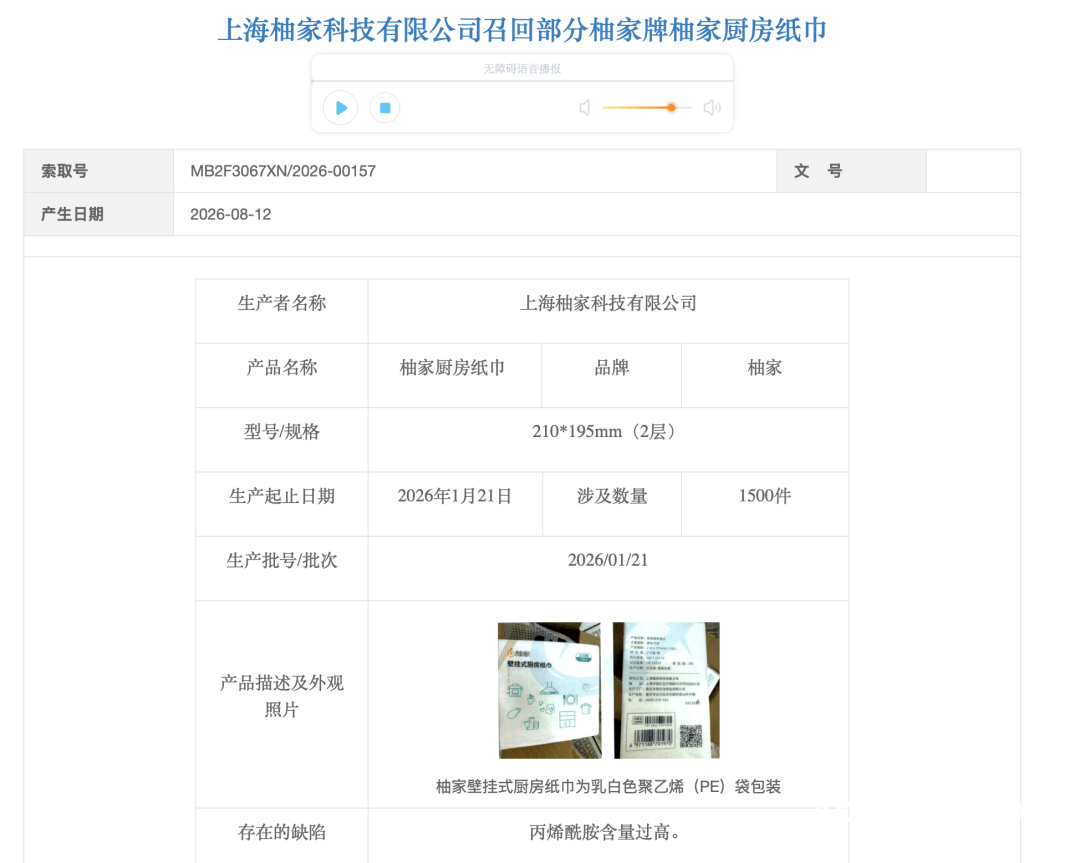Select the PE bag packaging description text
The image size is (1080, 863).
608,787
